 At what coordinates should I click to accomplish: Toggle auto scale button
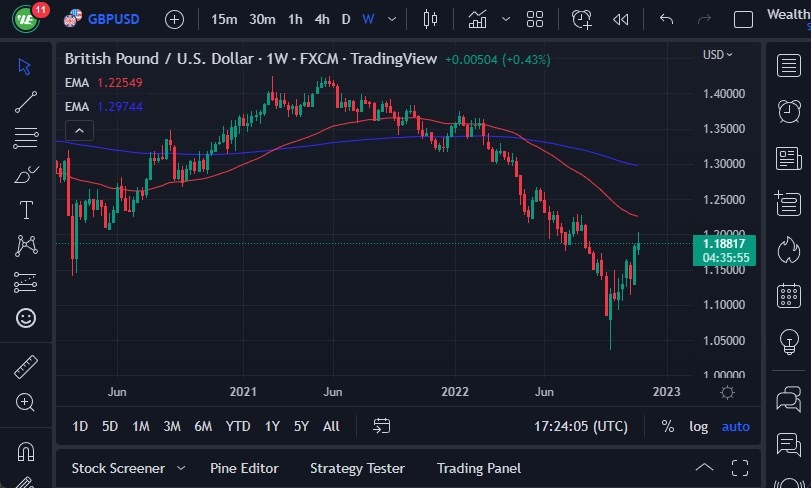pyautogui.click(x=735, y=426)
